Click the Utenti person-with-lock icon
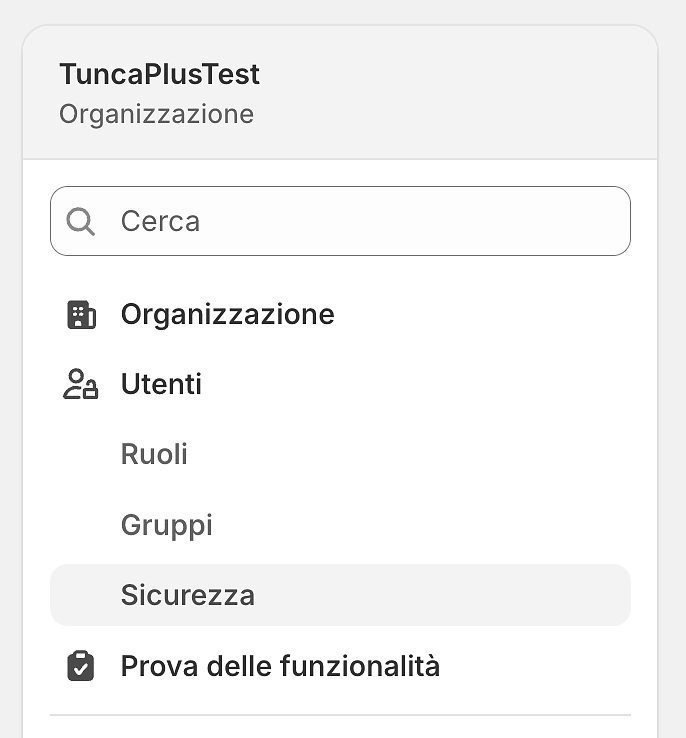The width and height of the screenshot is (686, 738). 81,385
